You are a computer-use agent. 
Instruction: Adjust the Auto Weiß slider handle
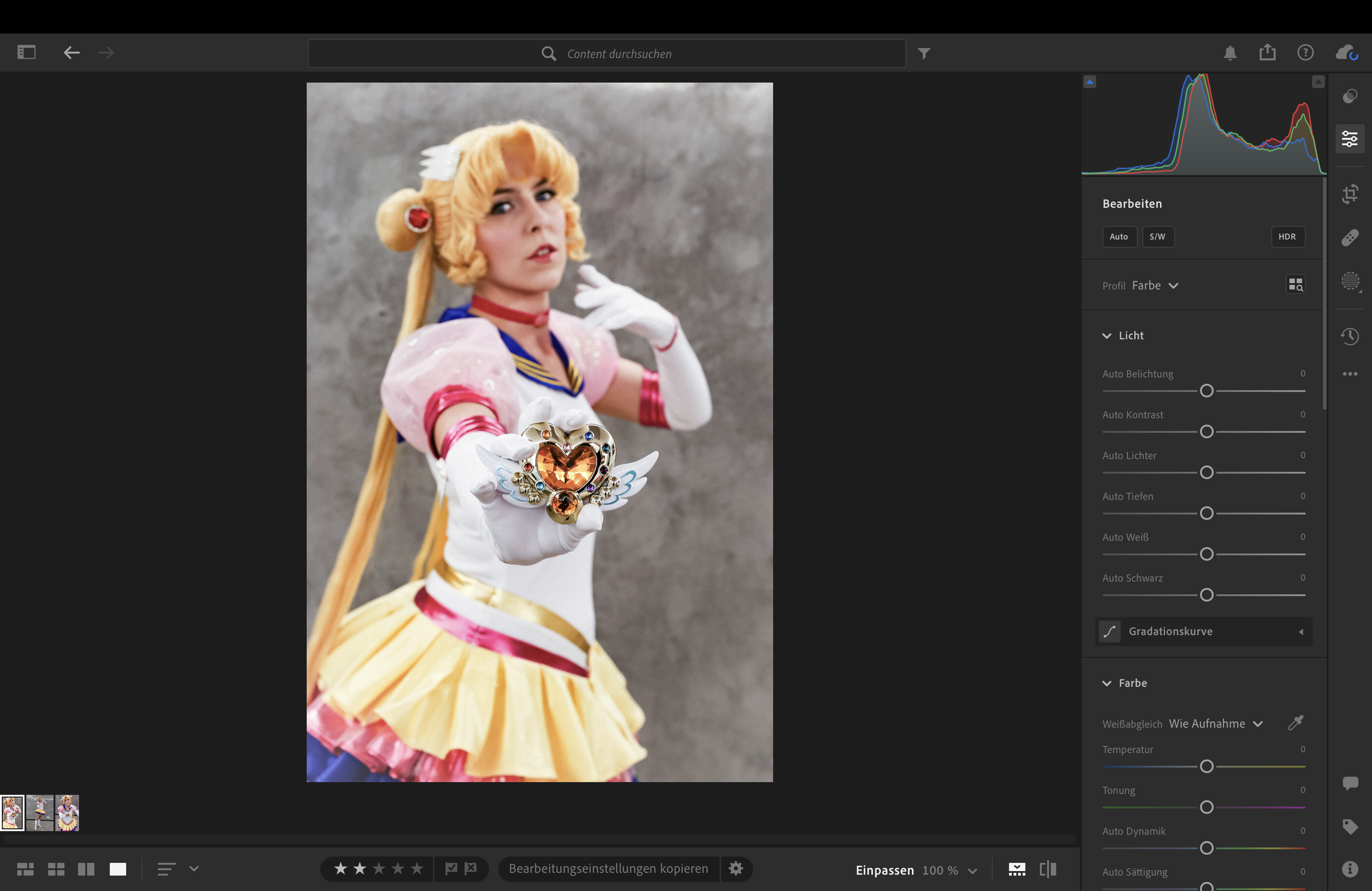pyautogui.click(x=1206, y=554)
